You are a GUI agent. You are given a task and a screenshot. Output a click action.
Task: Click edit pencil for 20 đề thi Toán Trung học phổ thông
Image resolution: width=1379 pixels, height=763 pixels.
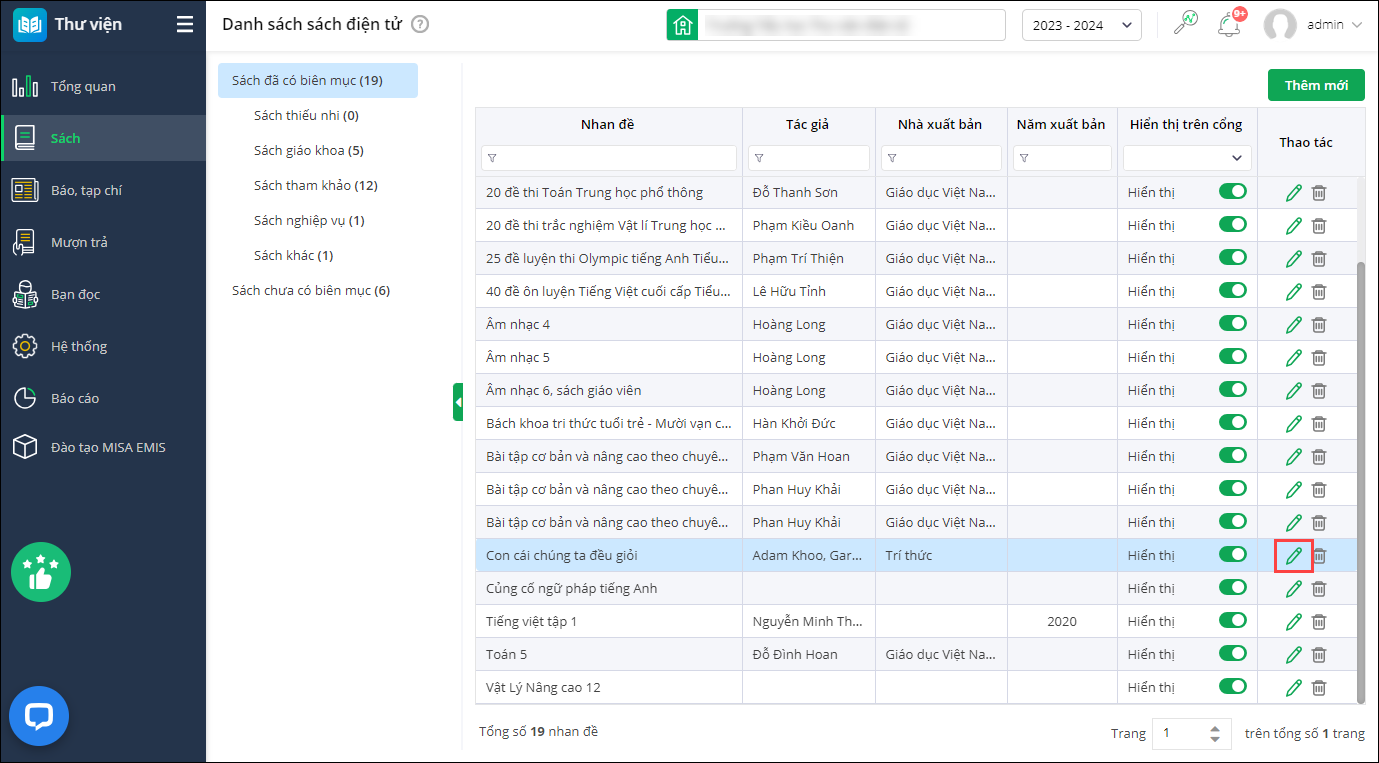click(1294, 193)
